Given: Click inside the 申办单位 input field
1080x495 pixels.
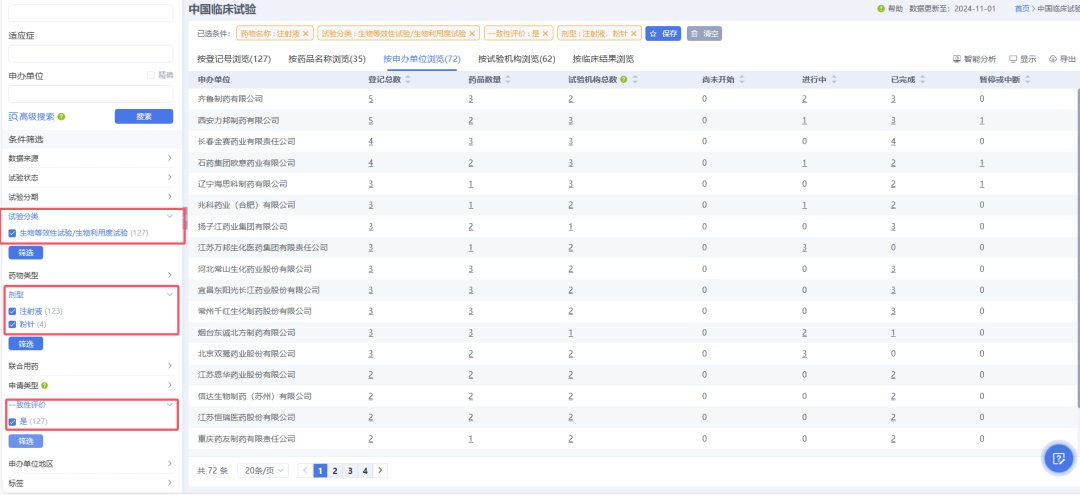Looking at the screenshot, I should coord(90,93).
